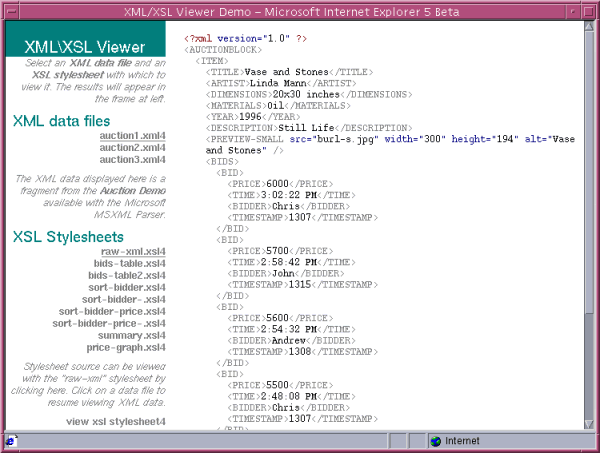The height and width of the screenshot is (453, 600).
Task: Select the raw-xml.xsl stylesheet
Action: click(x=133, y=252)
